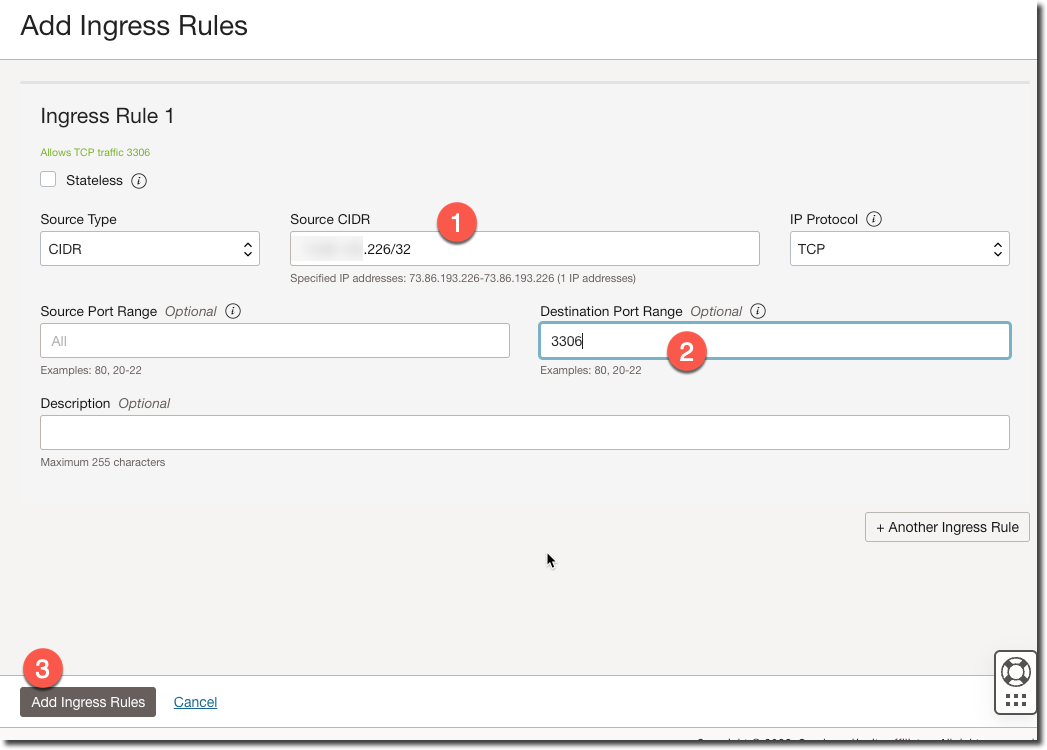This screenshot has height=750, width=1047.
Task: Click the Cancel link
Action: click(x=195, y=702)
